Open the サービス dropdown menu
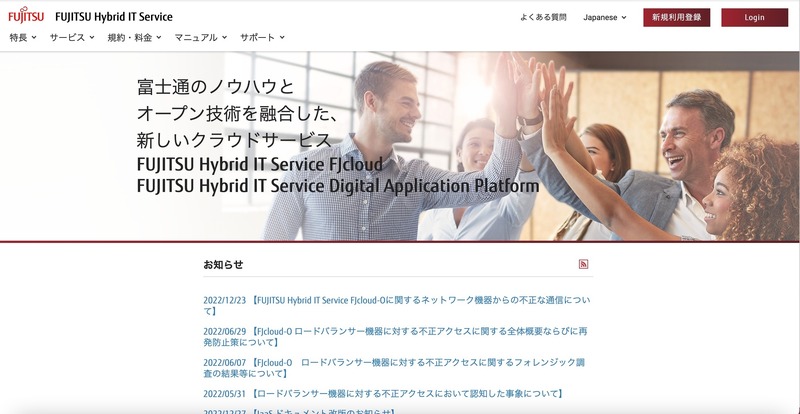800x414 pixels. 72,37
